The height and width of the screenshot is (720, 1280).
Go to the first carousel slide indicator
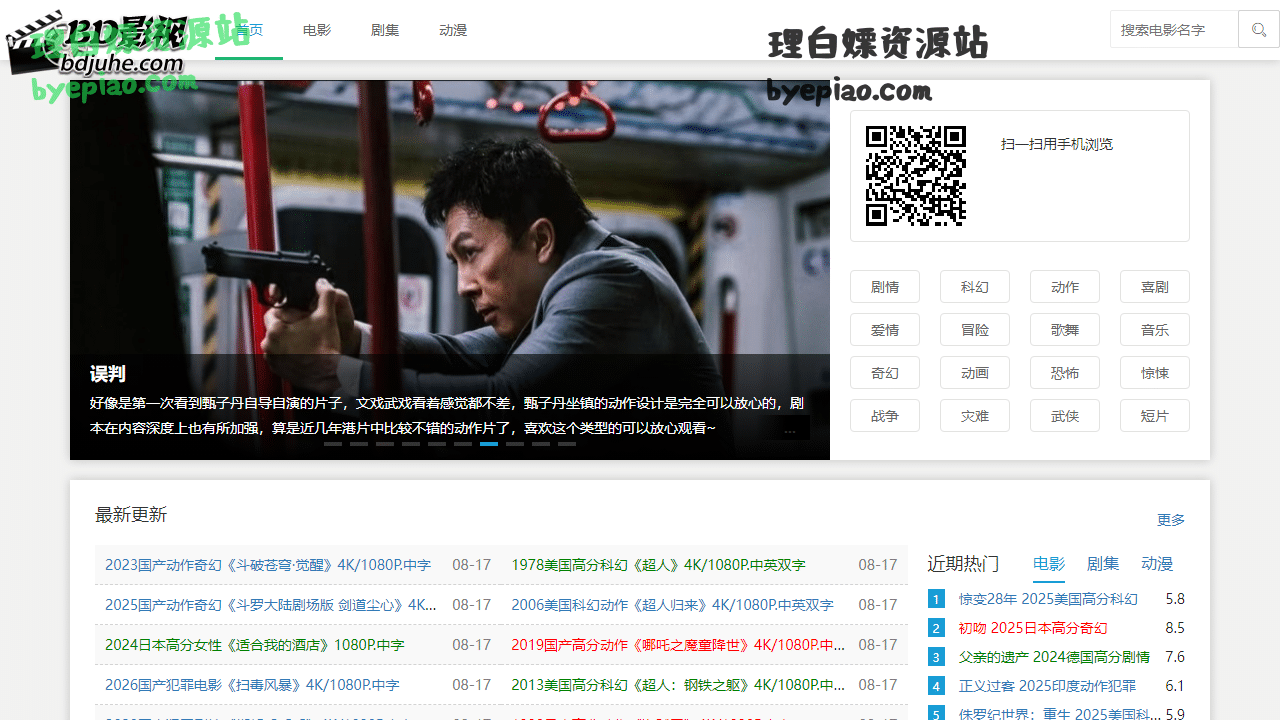333,443
